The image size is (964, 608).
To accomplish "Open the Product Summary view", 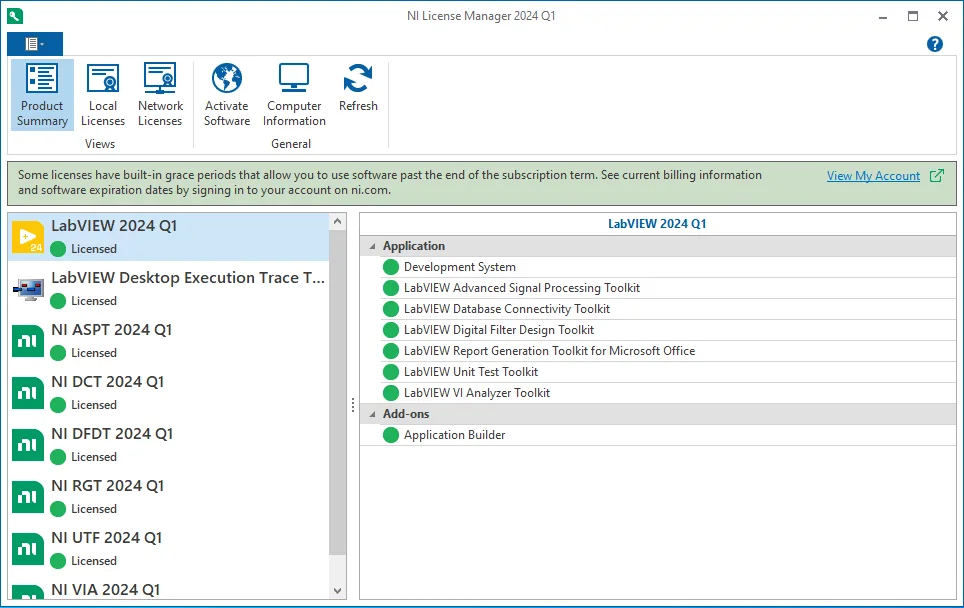I will coord(42,94).
